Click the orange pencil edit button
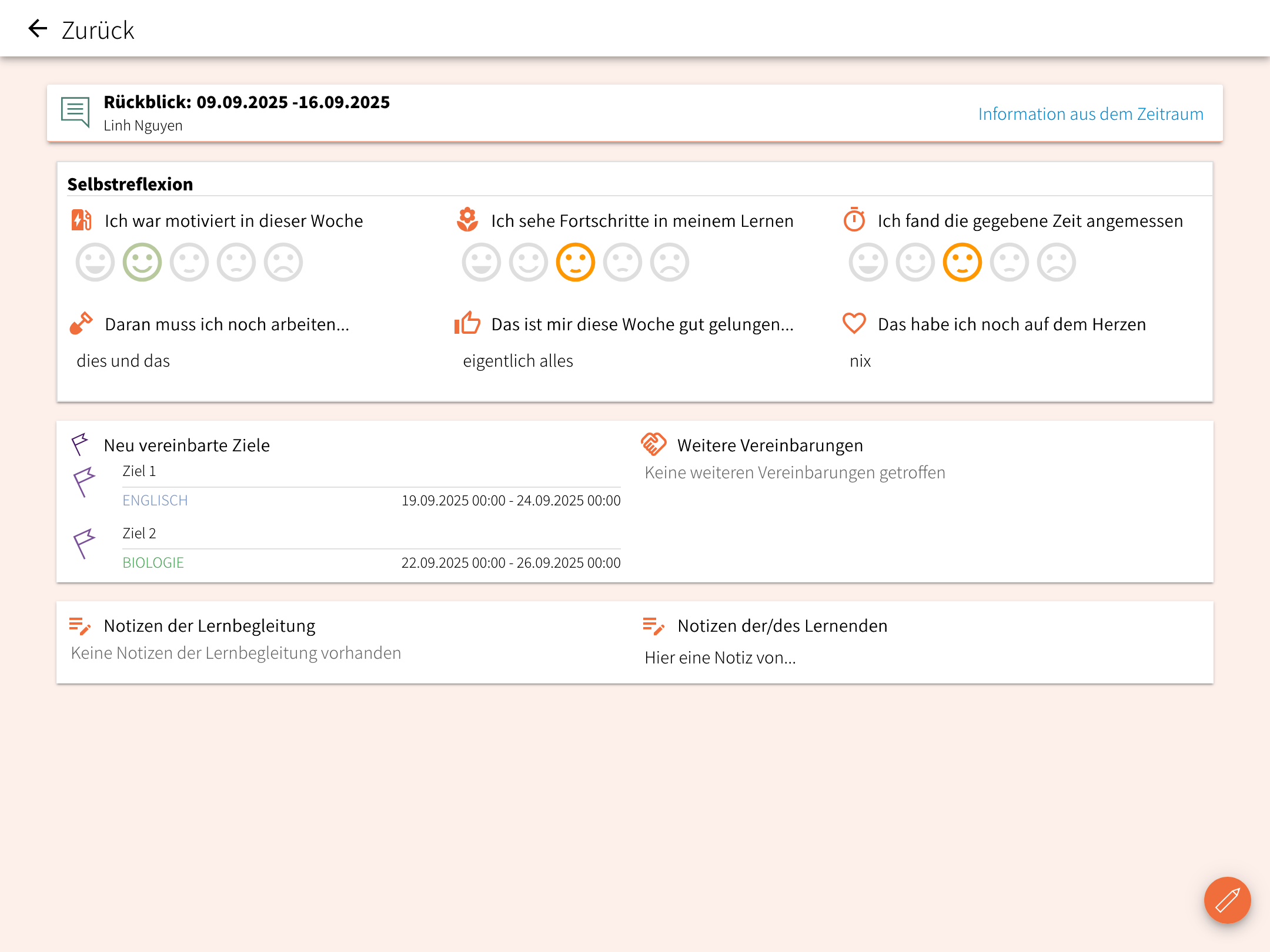Viewport: 1270px width, 952px height. [x=1227, y=900]
